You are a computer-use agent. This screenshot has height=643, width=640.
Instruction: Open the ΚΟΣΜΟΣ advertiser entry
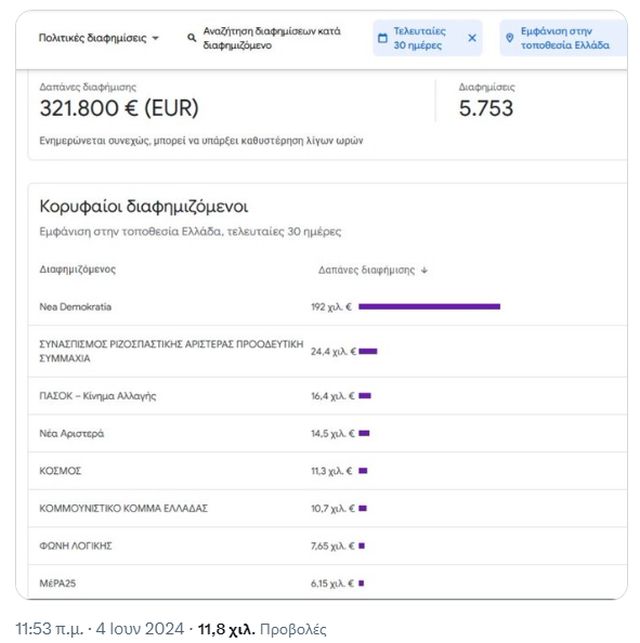pos(60,470)
